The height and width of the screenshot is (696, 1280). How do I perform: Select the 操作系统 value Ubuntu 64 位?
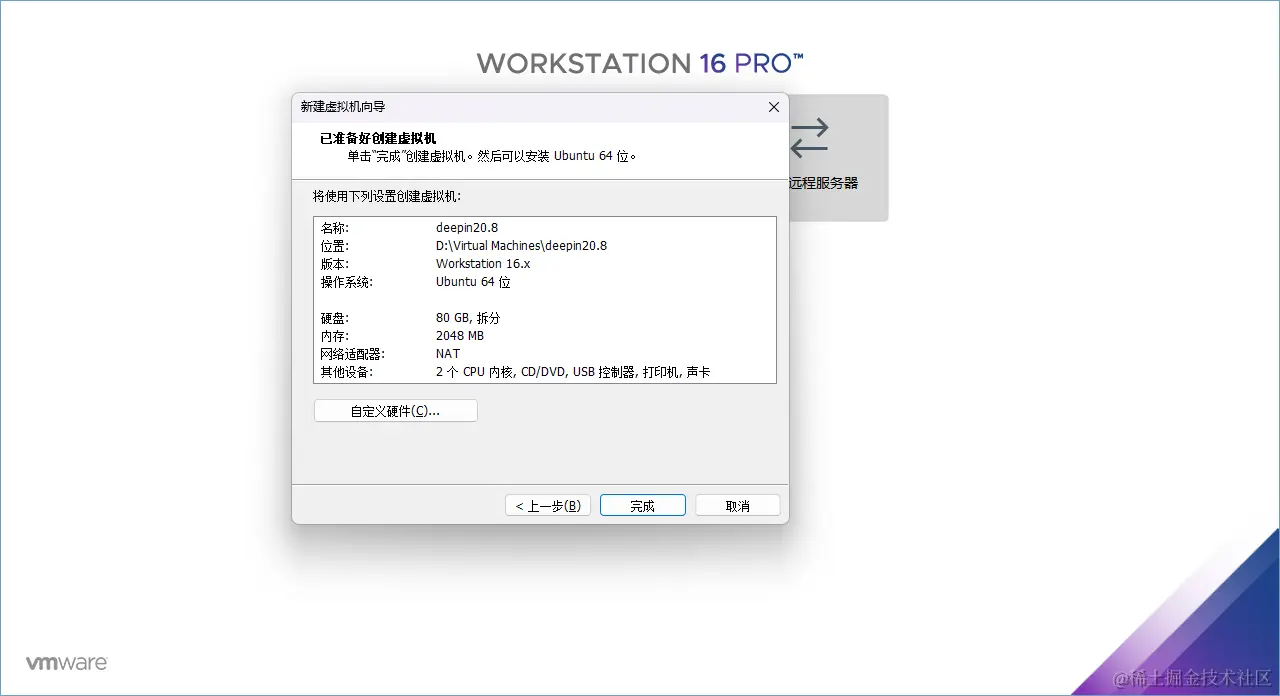click(473, 282)
